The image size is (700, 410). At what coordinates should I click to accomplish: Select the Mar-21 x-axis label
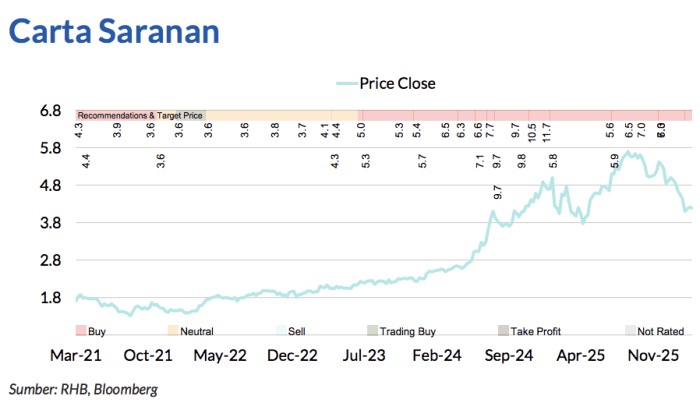78,355
